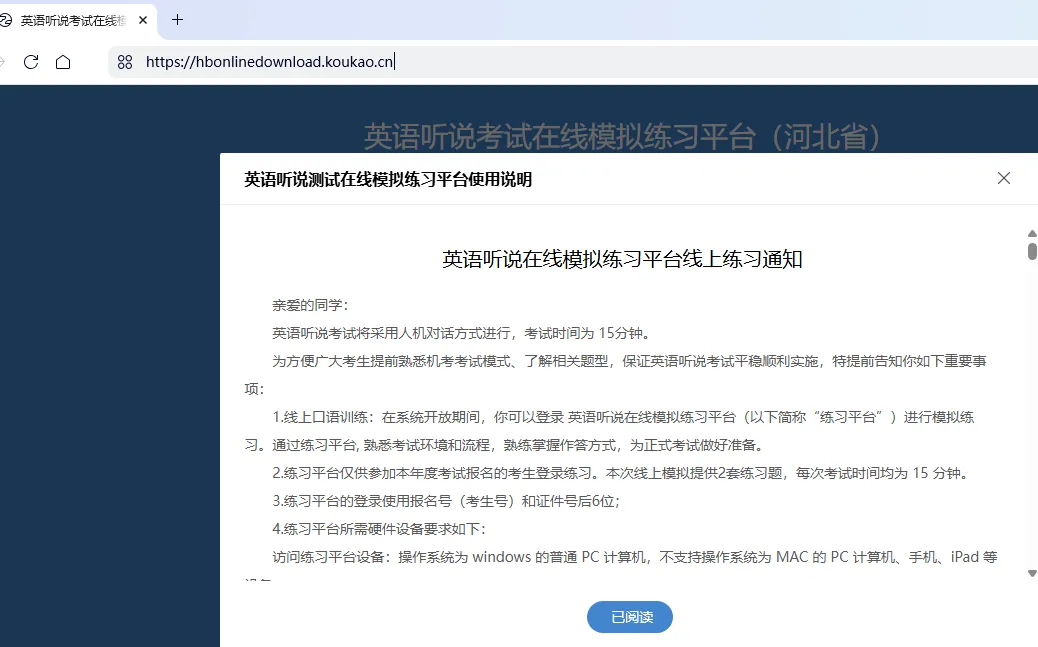The width and height of the screenshot is (1038, 647).
Task: Click line 为方便广大考生提前熟悉机考考试模式
Action: click(629, 361)
